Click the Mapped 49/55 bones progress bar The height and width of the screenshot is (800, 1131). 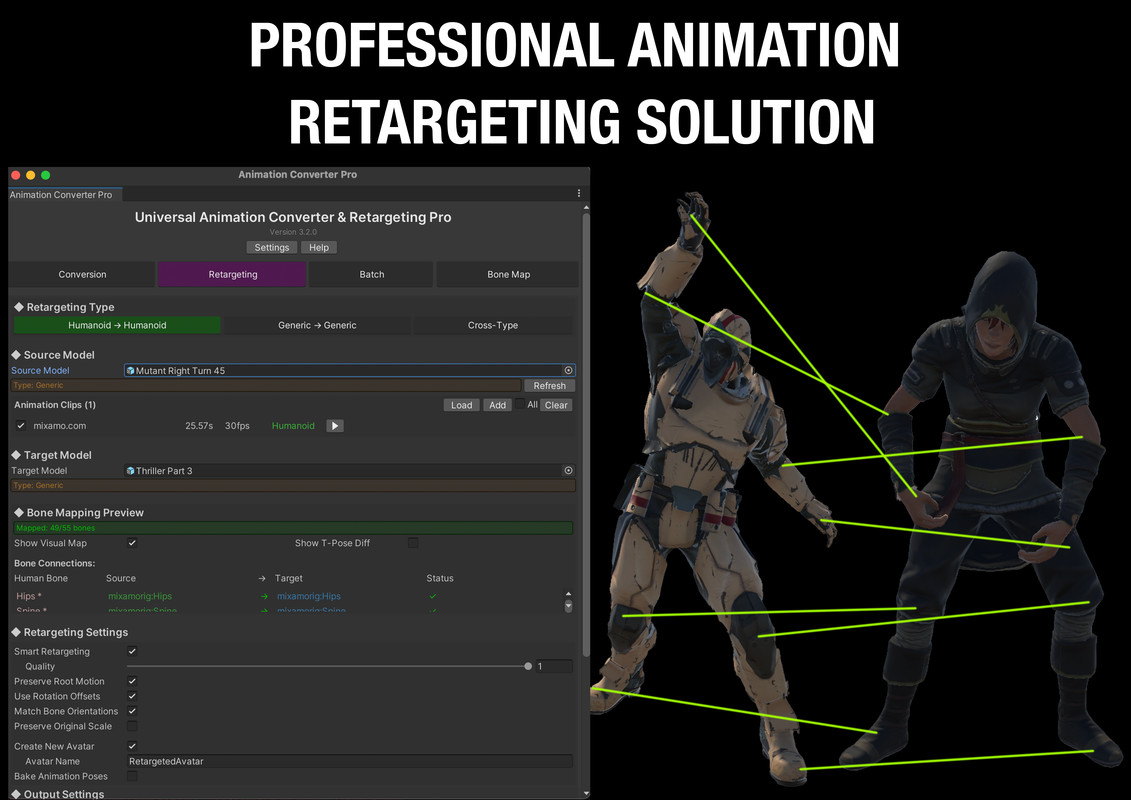293,528
